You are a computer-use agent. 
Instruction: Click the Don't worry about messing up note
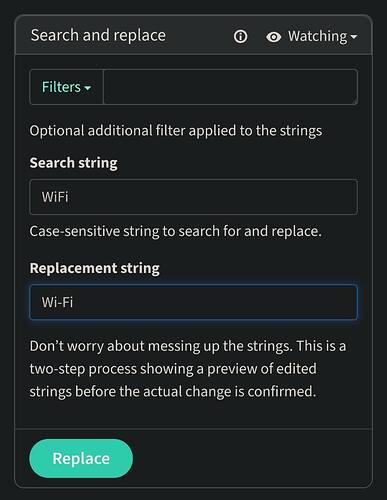(x=188, y=369)
